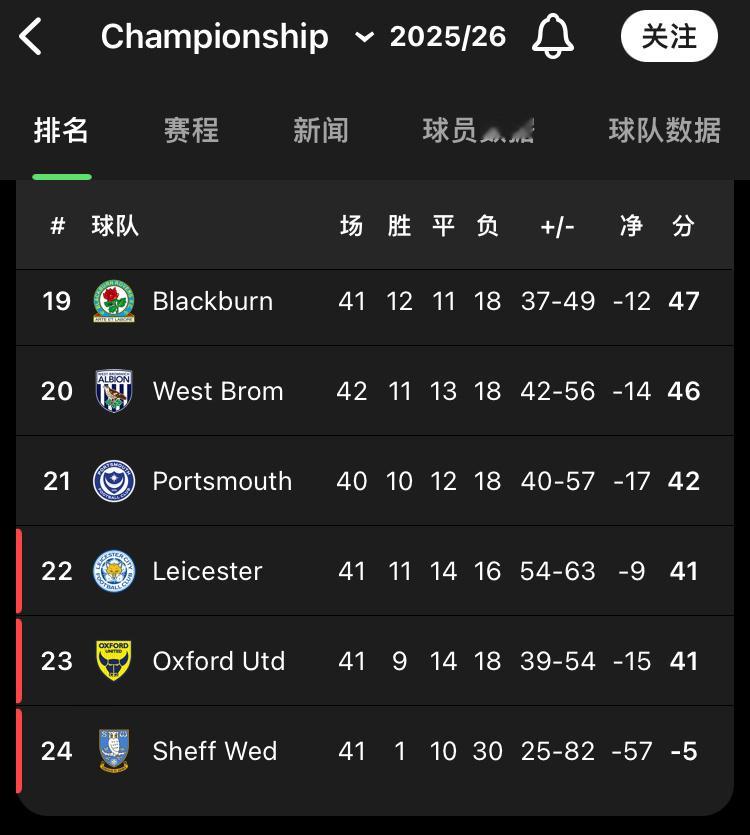Viewport: 750px width, 835px height.
Task: Open notifications bell icon
Action: click(552, 38)
